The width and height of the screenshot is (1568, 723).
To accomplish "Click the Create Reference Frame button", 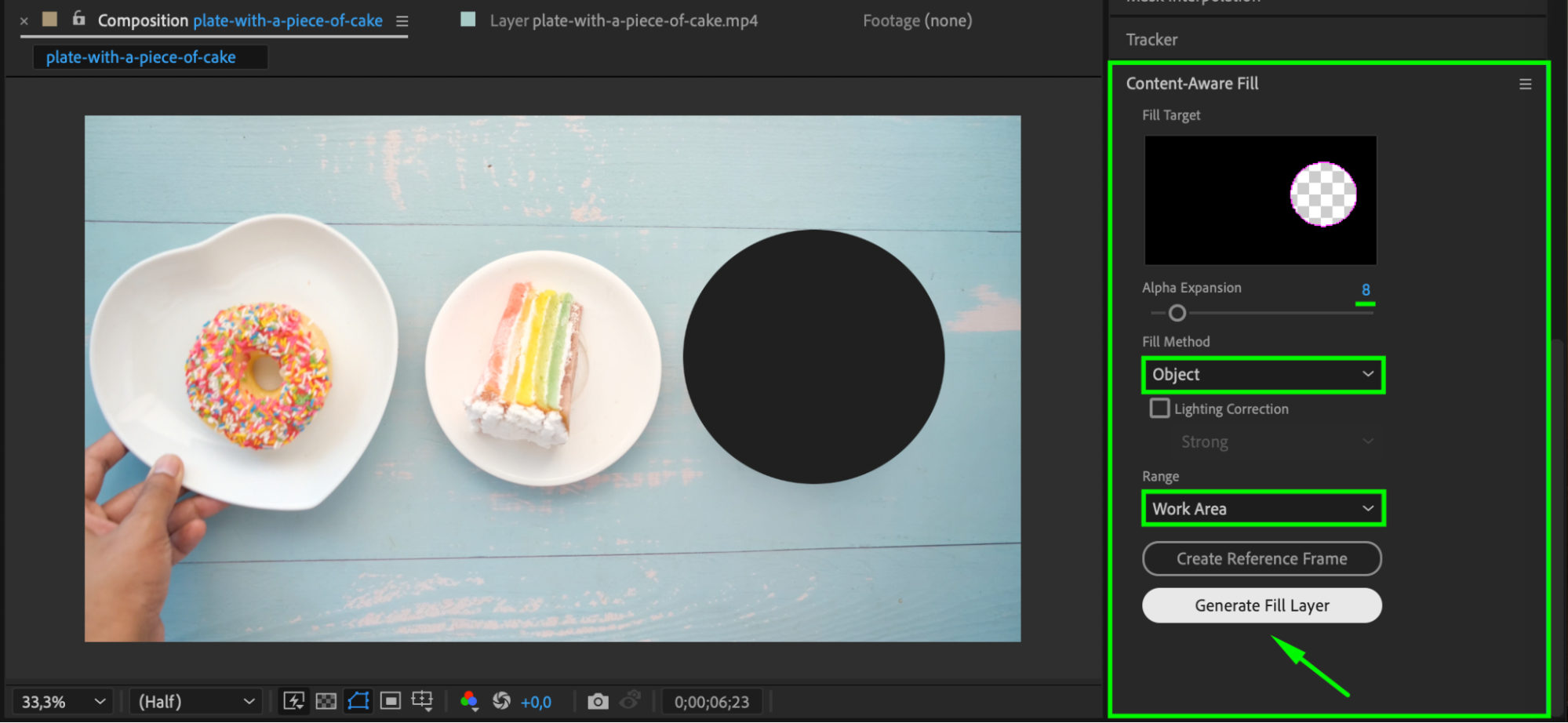I will pyautogui.click(x=1262, y=558).
